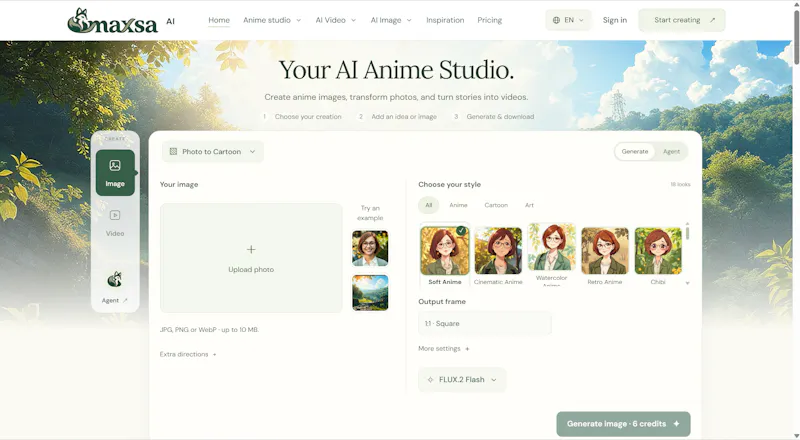Click the Maxsa fox logo
The width and height of the screenshot is (800, 440).
click(112, 20)
